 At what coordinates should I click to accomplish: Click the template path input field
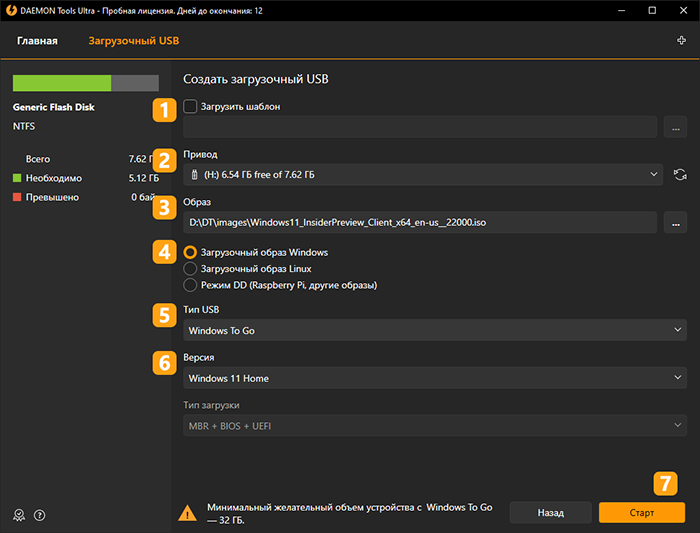[420, 127]
